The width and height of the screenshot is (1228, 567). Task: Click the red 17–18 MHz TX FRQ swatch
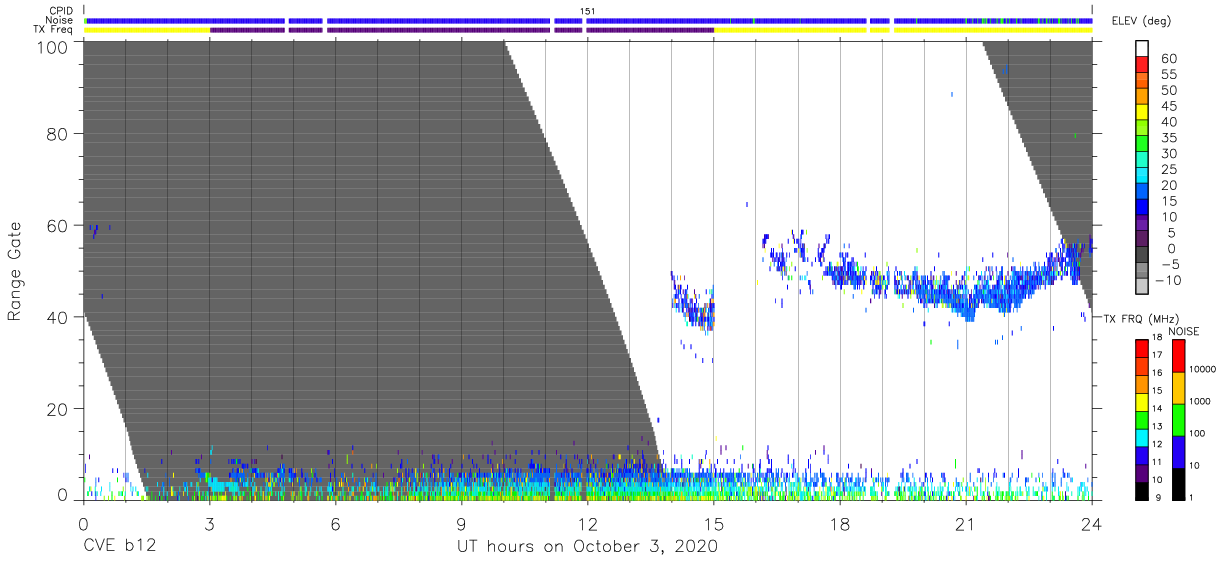(1142, 347)
